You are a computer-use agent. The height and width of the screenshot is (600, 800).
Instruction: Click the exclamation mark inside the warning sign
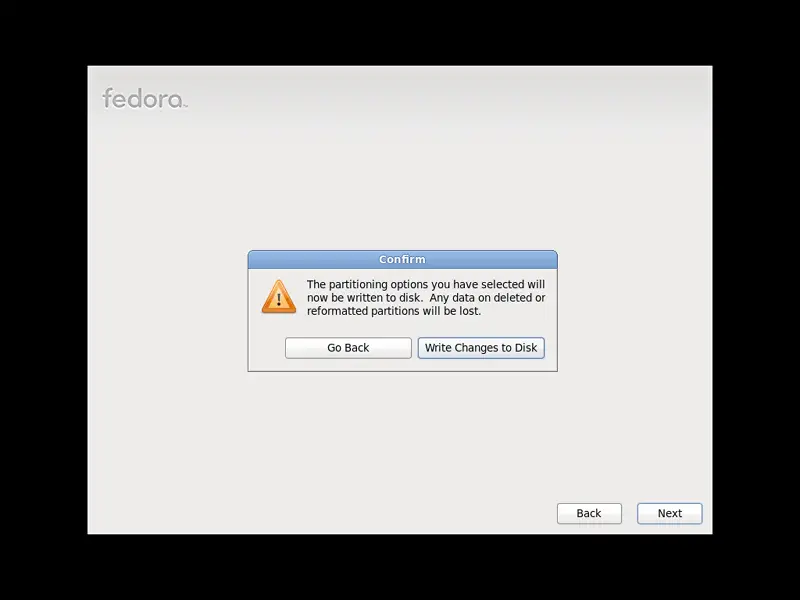click(279, 299)
